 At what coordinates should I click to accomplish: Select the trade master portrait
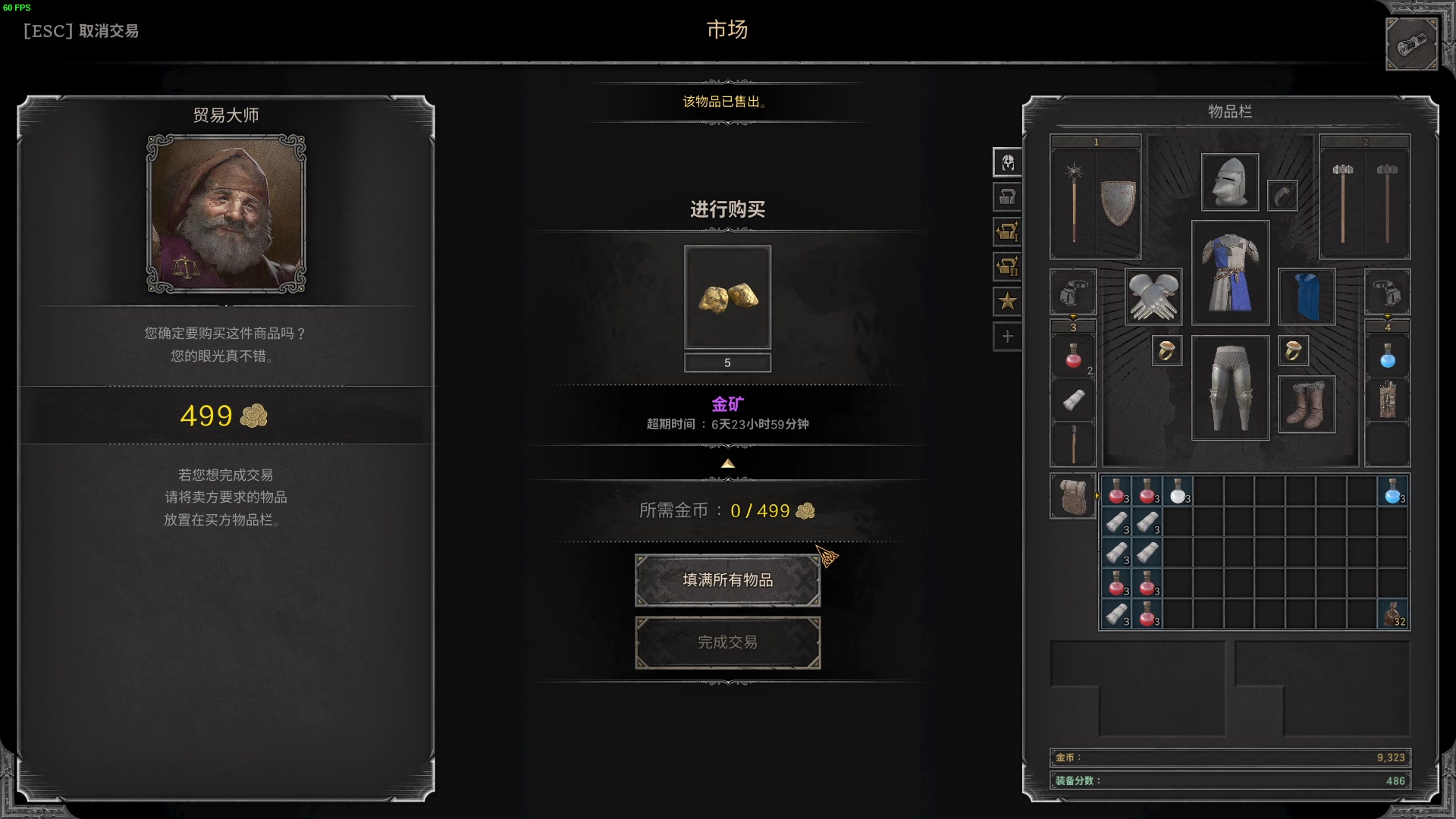226,214
